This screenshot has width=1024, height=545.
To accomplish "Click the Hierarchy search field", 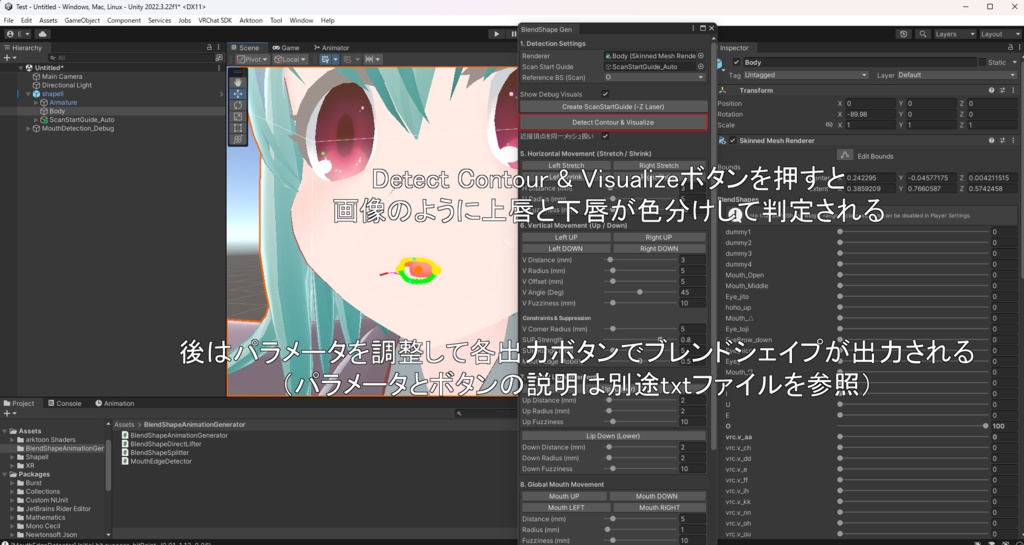I will point(131,57).
